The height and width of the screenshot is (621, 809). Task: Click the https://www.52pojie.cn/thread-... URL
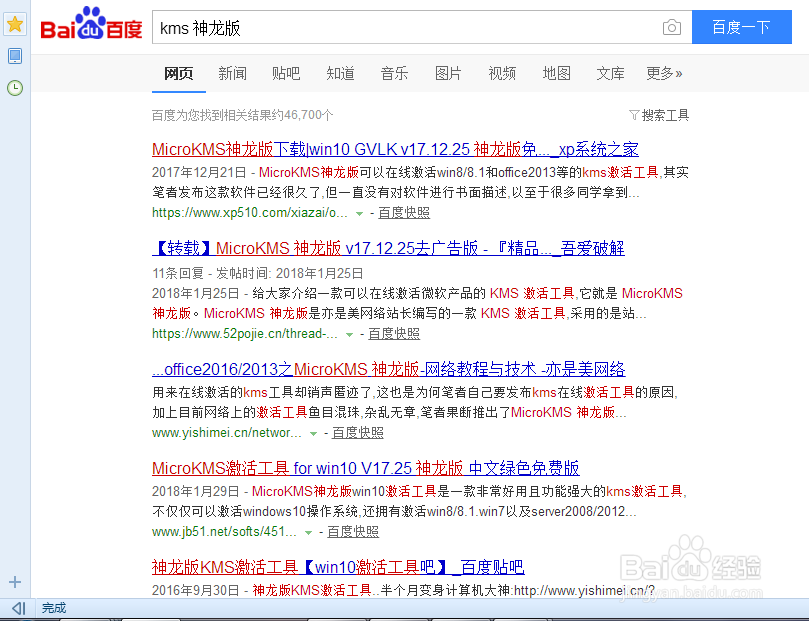(245, 334)
